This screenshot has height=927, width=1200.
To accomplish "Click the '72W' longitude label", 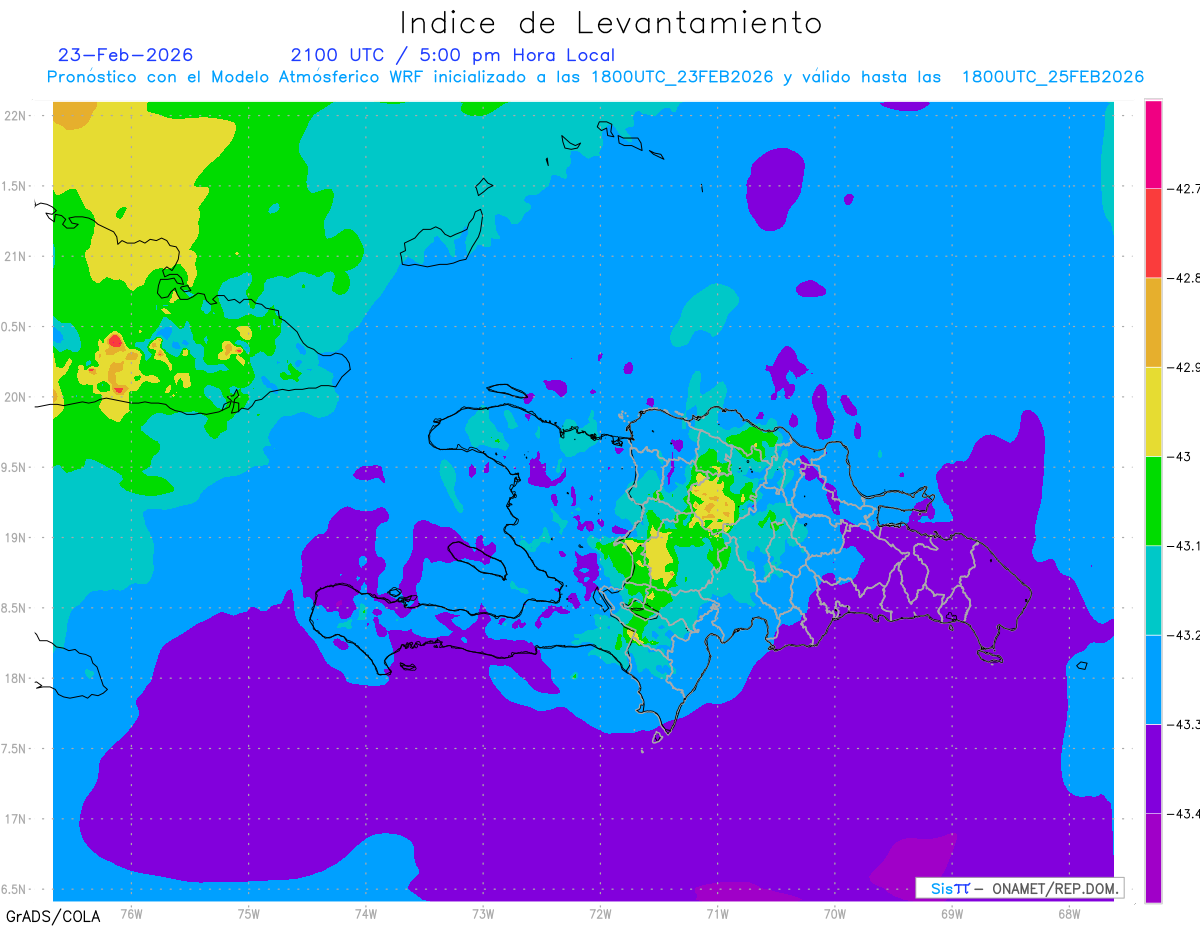I will pyautogui.click(x=600, y=914).
